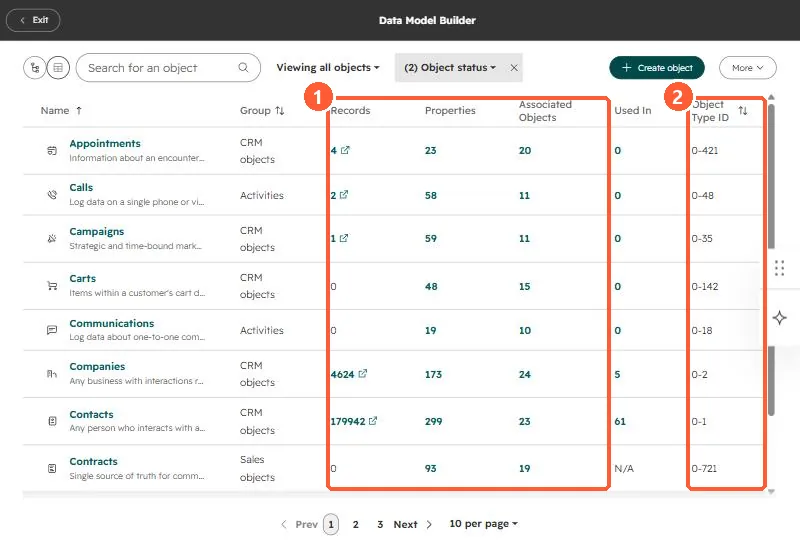The image size is (800, 553).
Task: Switch to the data model diagram view
Action: point(35,67)
